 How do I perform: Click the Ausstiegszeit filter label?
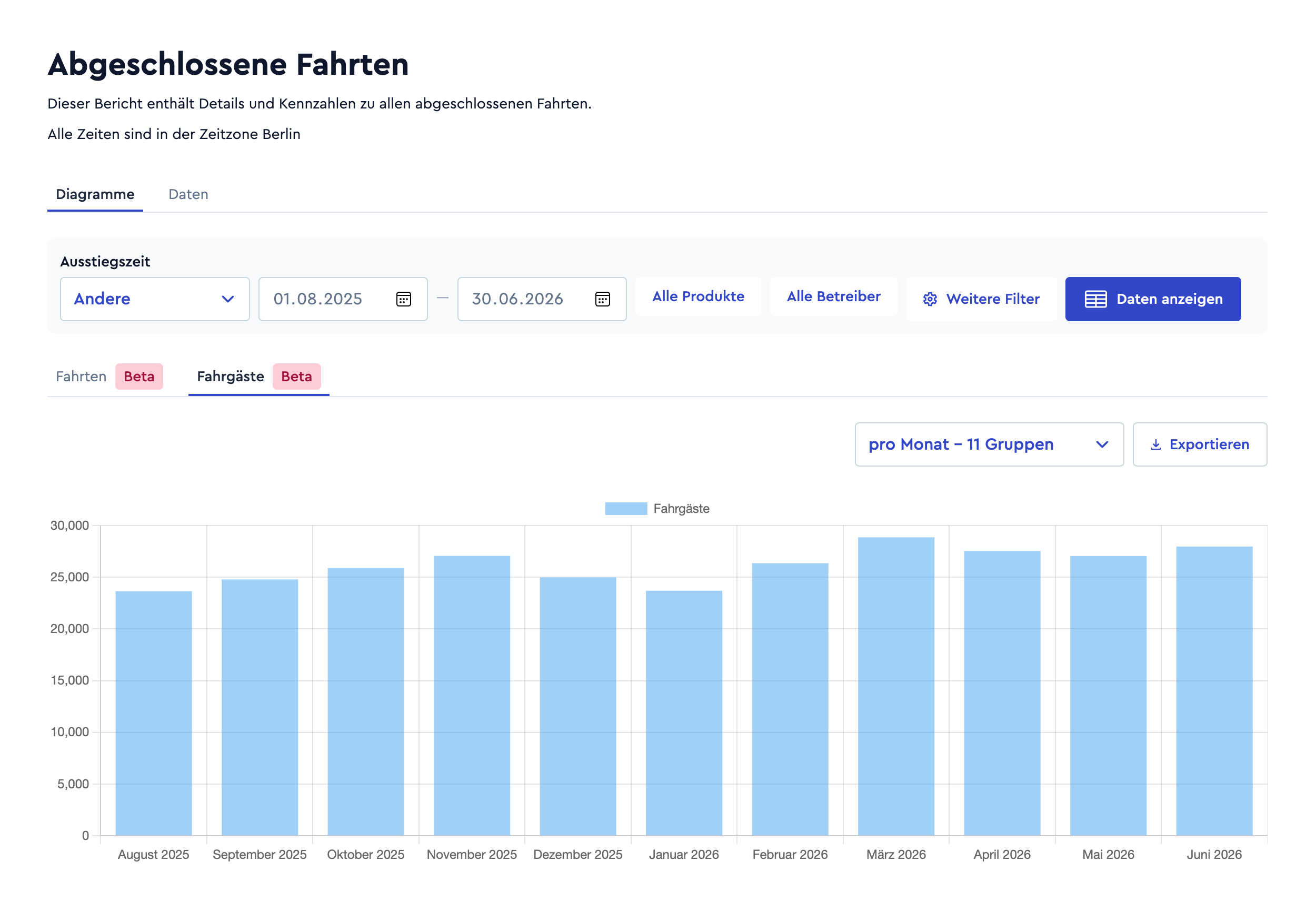point(105,262)
